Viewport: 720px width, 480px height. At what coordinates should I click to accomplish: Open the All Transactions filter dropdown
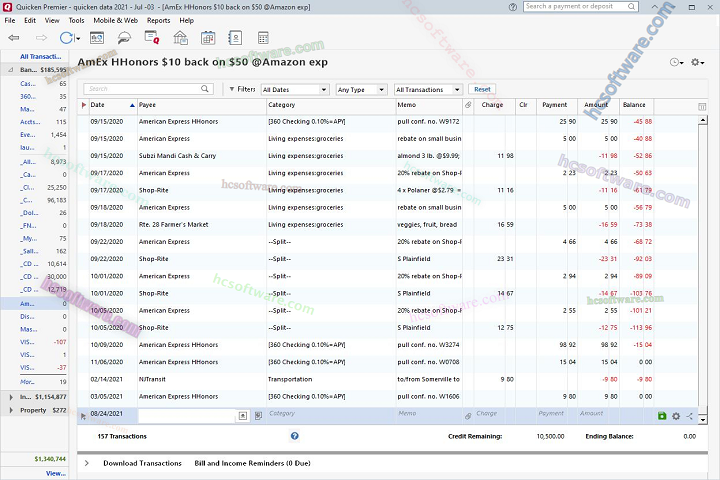(428, 90)
